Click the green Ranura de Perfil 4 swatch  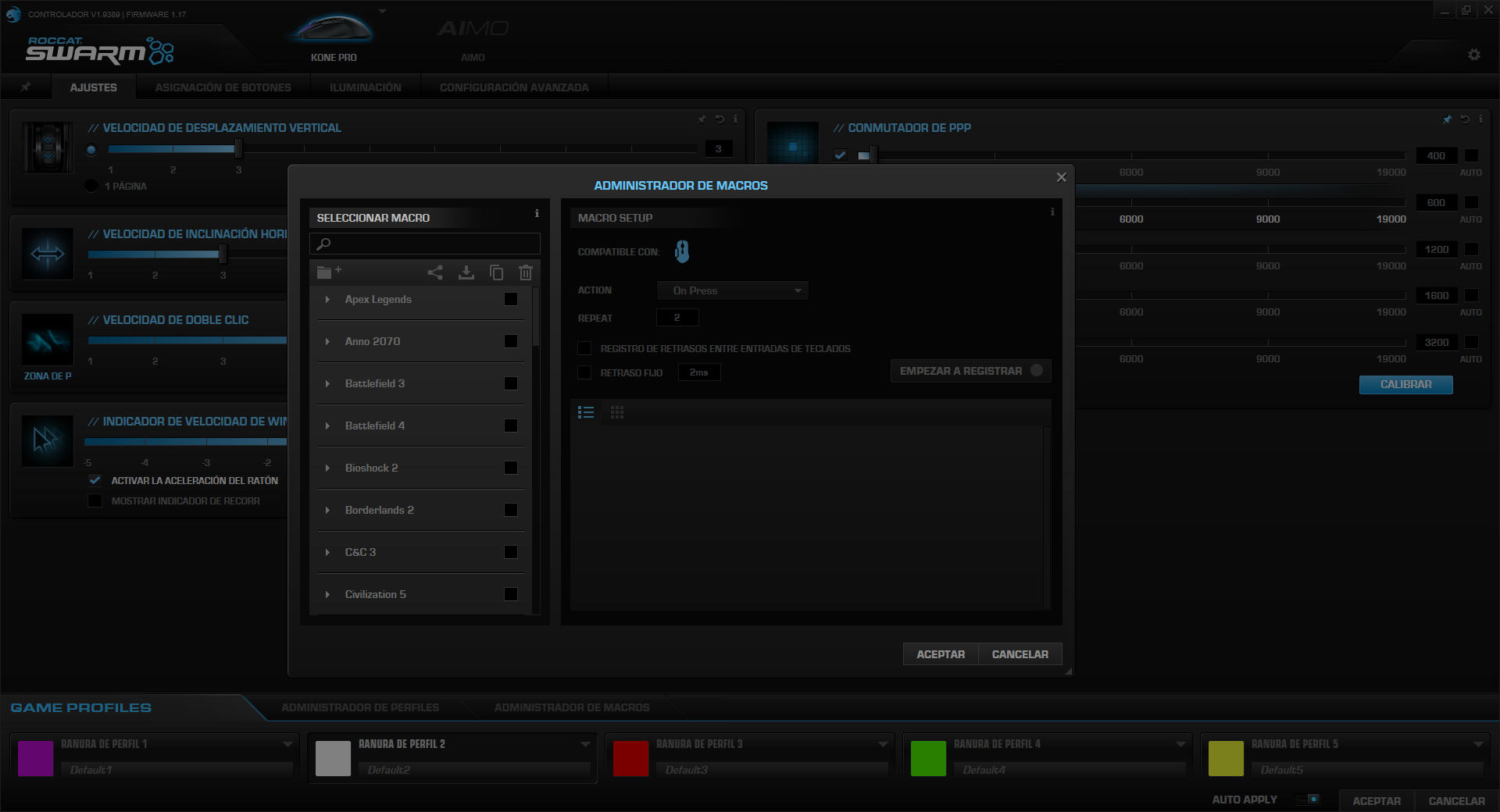[x=928, y=758]
